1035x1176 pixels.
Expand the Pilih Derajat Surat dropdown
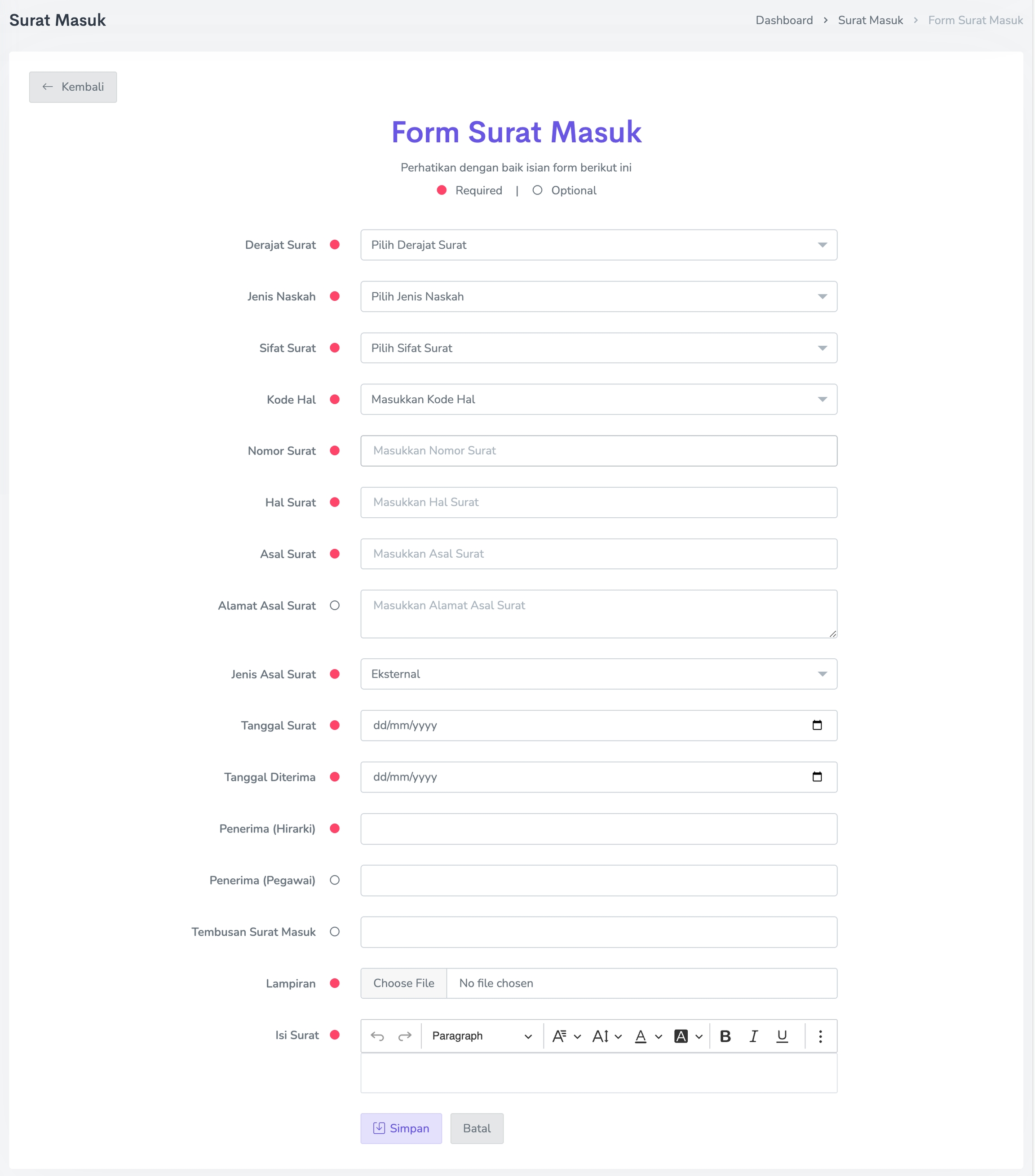(x=598, y=245)
